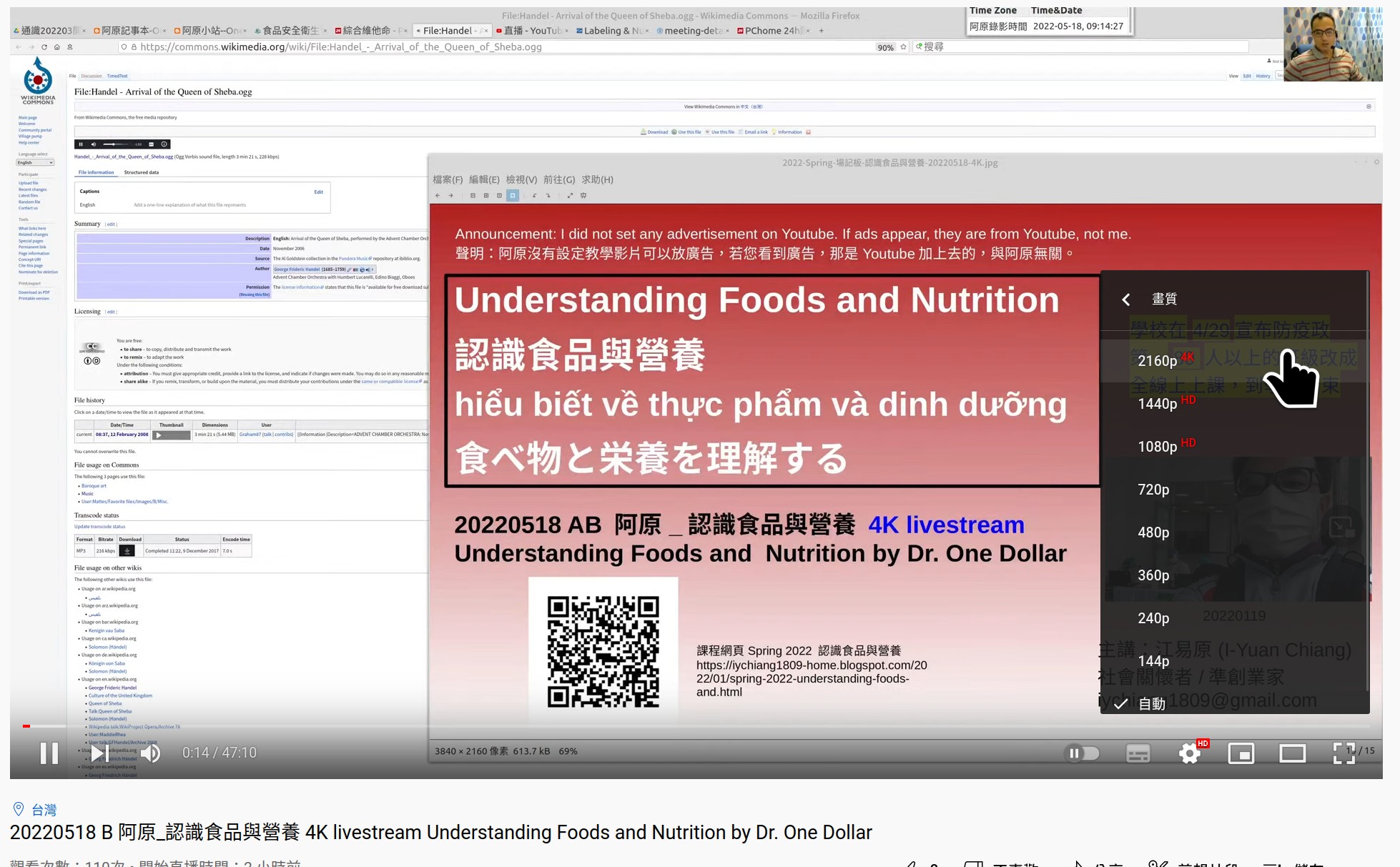Open the Discussion tab on Commons page
The height and width of the screenshot is (867, 1400).
pyautogui.click(x=92, y=76)
